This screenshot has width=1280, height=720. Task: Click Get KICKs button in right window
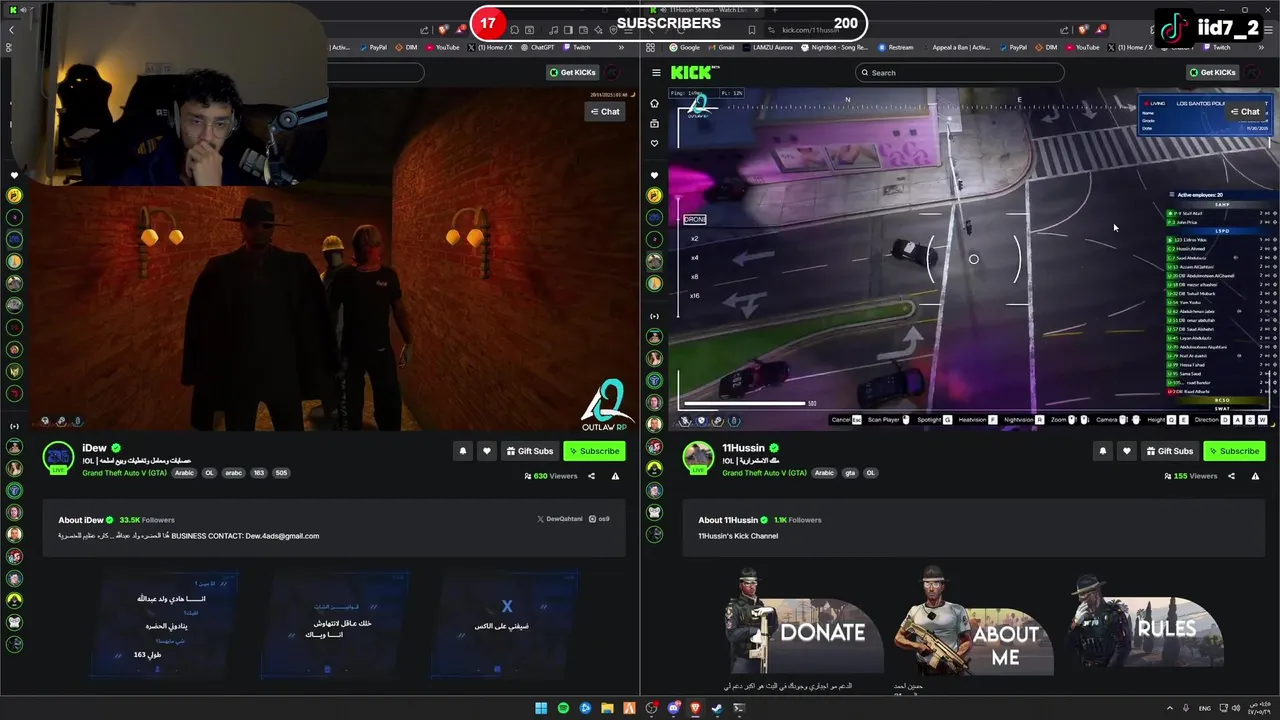coord(1212,72)
